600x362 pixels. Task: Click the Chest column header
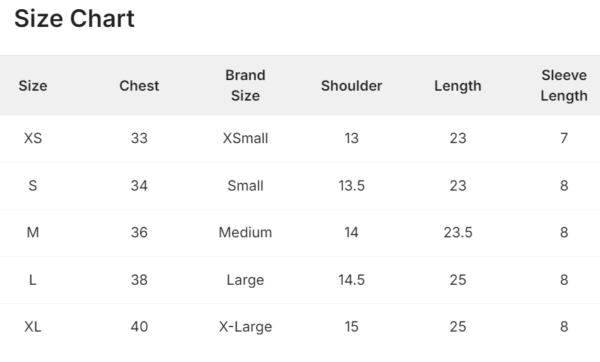pos(139,86)
